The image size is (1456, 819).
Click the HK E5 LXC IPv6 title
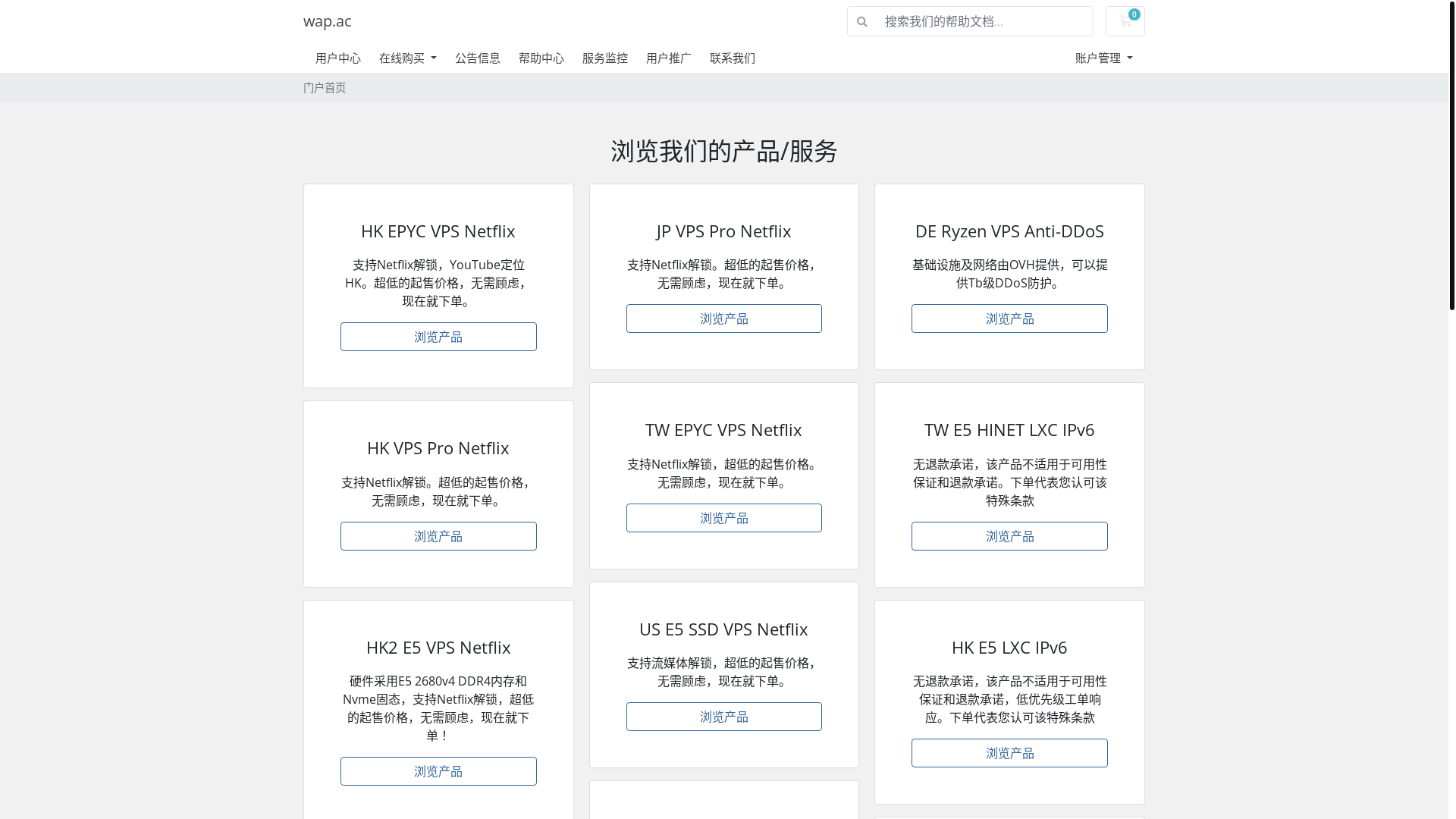pyautogui.click(x=1009, y=648)
